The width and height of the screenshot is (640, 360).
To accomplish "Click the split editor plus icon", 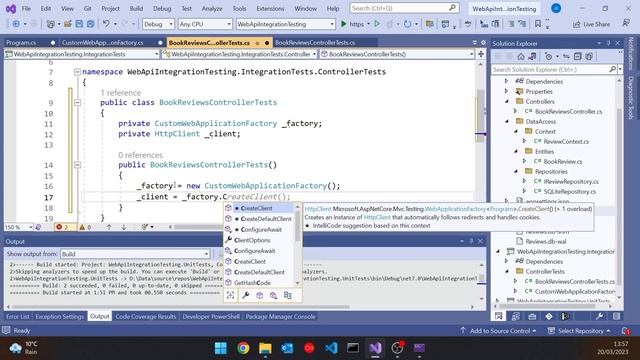I will tap(481, 54).
